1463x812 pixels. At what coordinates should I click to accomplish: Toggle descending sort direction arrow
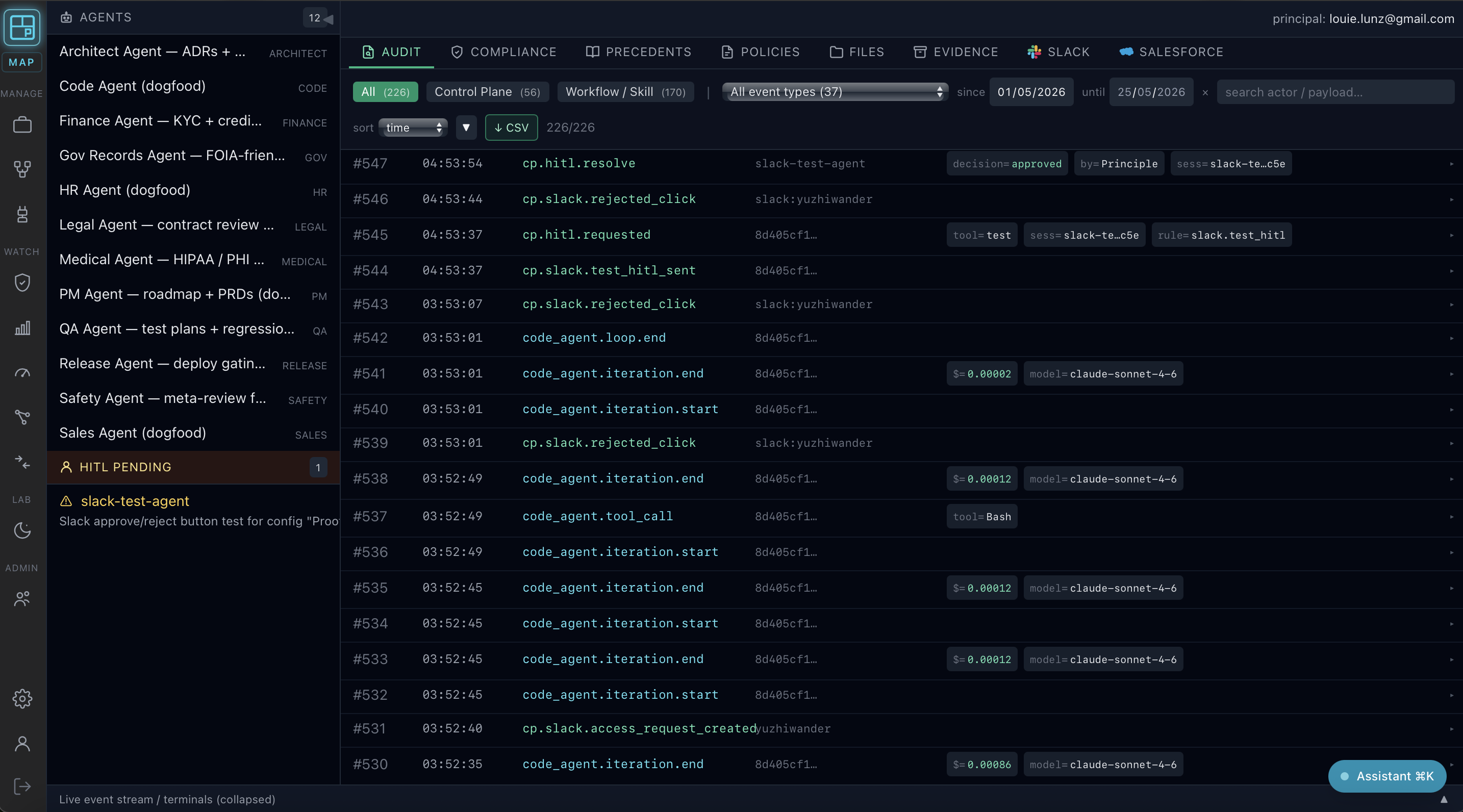[466, 128]
